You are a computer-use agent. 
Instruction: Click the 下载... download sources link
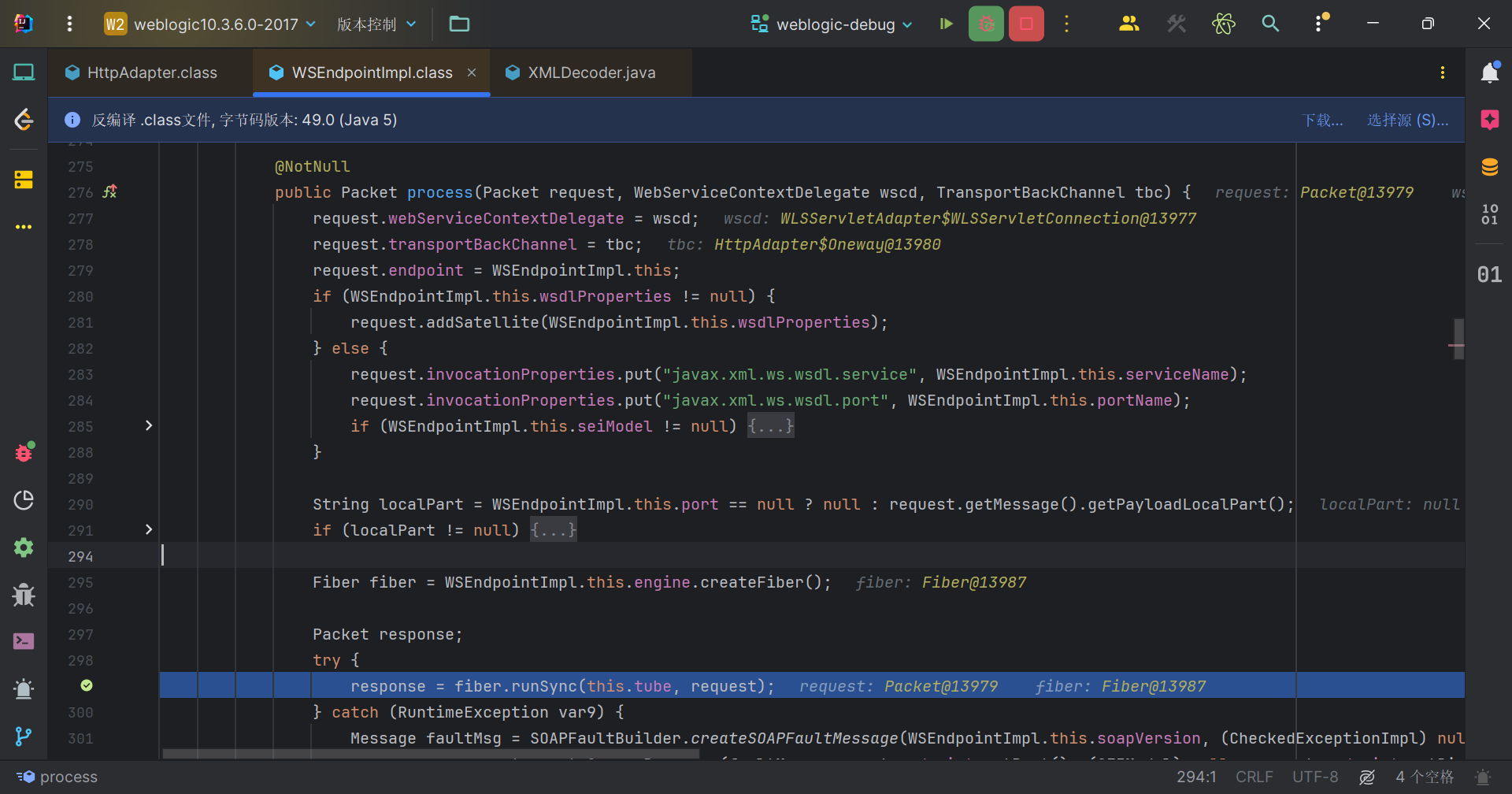point(1322,120)
